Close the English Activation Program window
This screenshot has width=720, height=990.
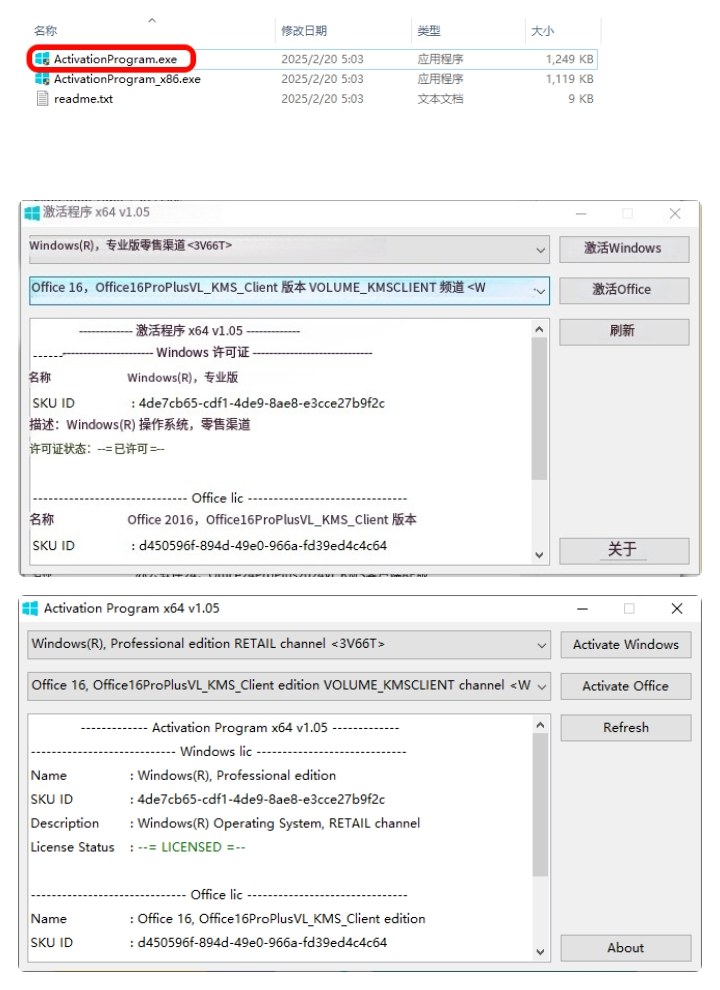tap(677, 608)
